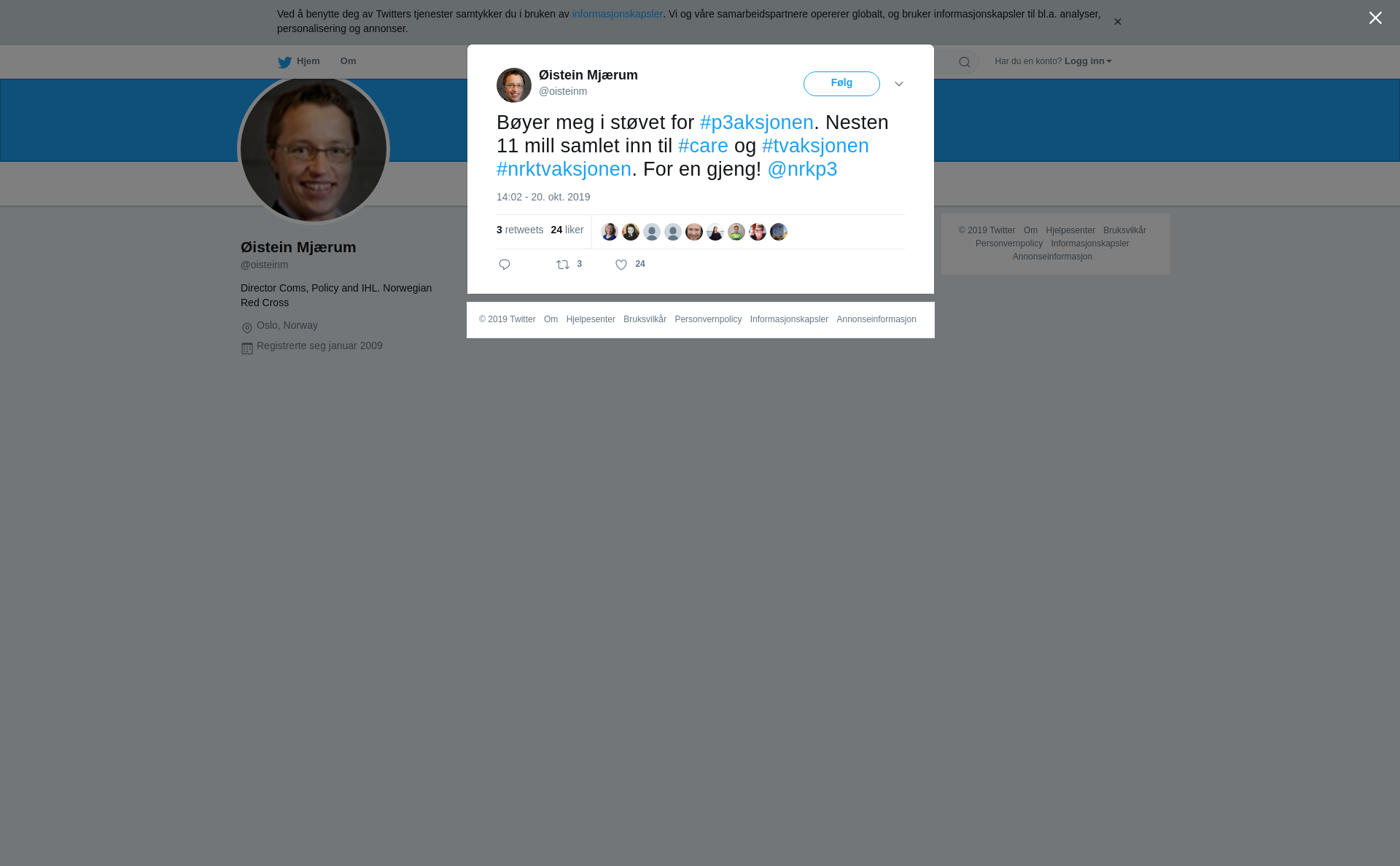Viewport: 1400px width, 866px height.
Task: Open the Om menu item in top bar
Action: click(x=348, y=61)
